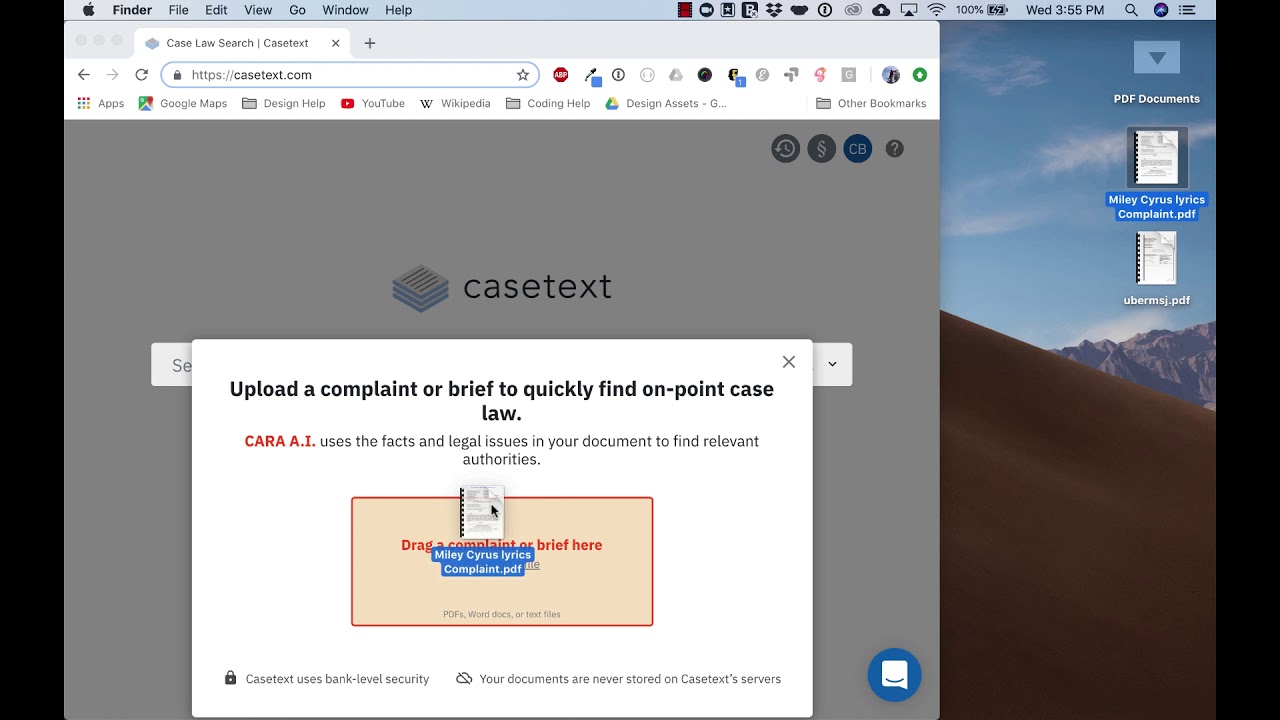Image resolution: width=1280 pixels, height=720 pixels.
Task: Open the File menu
Action: point(179,10)
